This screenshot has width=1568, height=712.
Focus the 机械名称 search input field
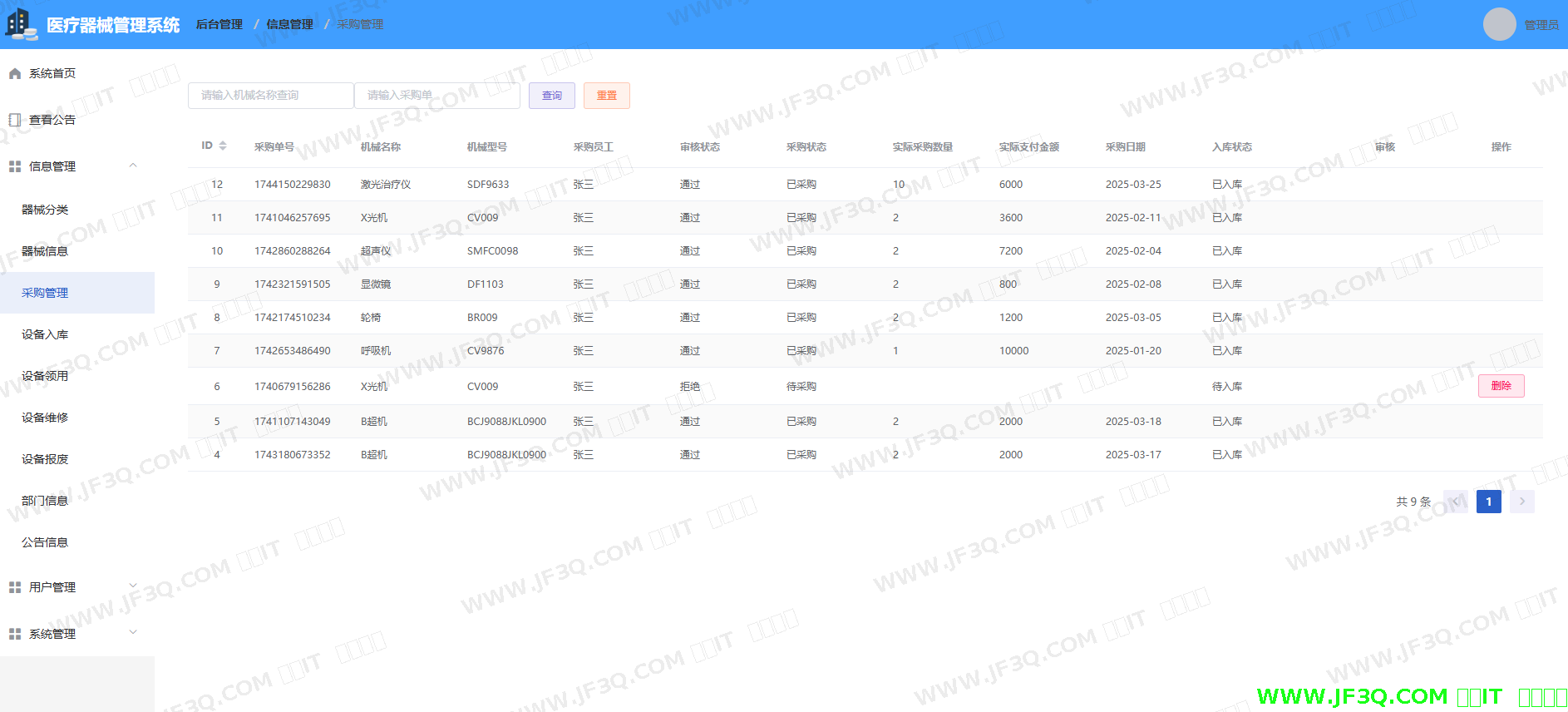pyautogui.click(x=270, y=96)
